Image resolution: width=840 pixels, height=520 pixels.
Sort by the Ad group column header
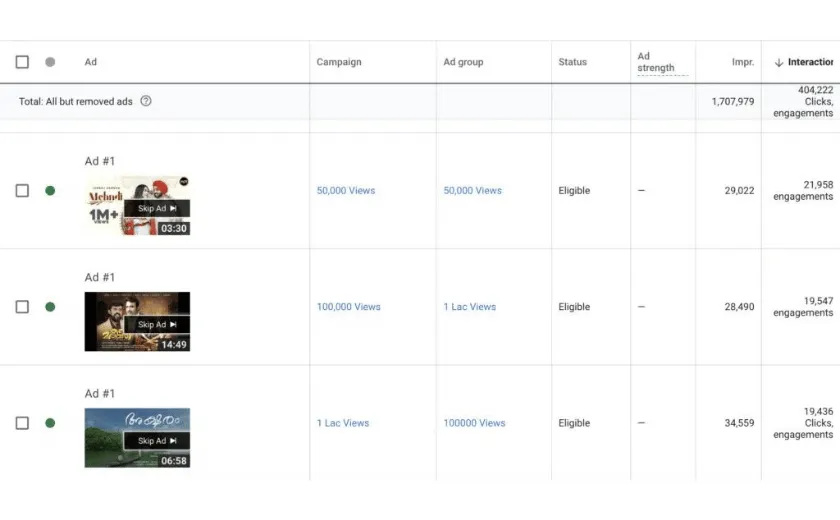click(463, 62)
